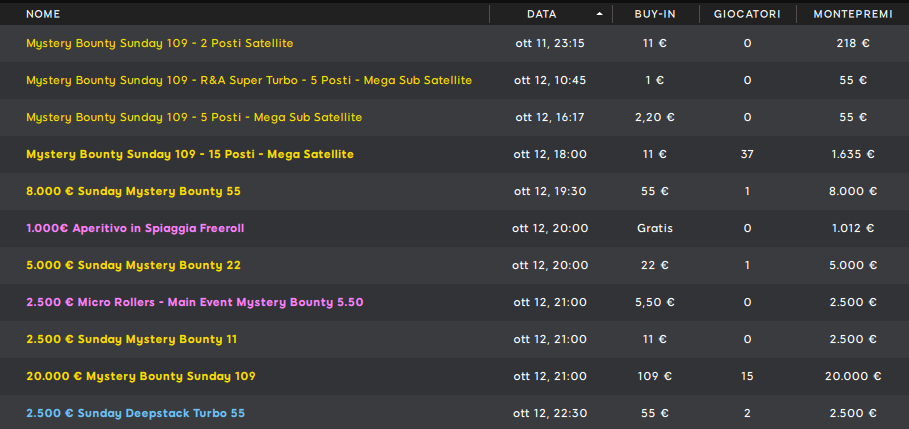Select 8.000 € Sunday Mystery Bounty 55
This screenshot has height=429, width=909.
pos(133,191)
